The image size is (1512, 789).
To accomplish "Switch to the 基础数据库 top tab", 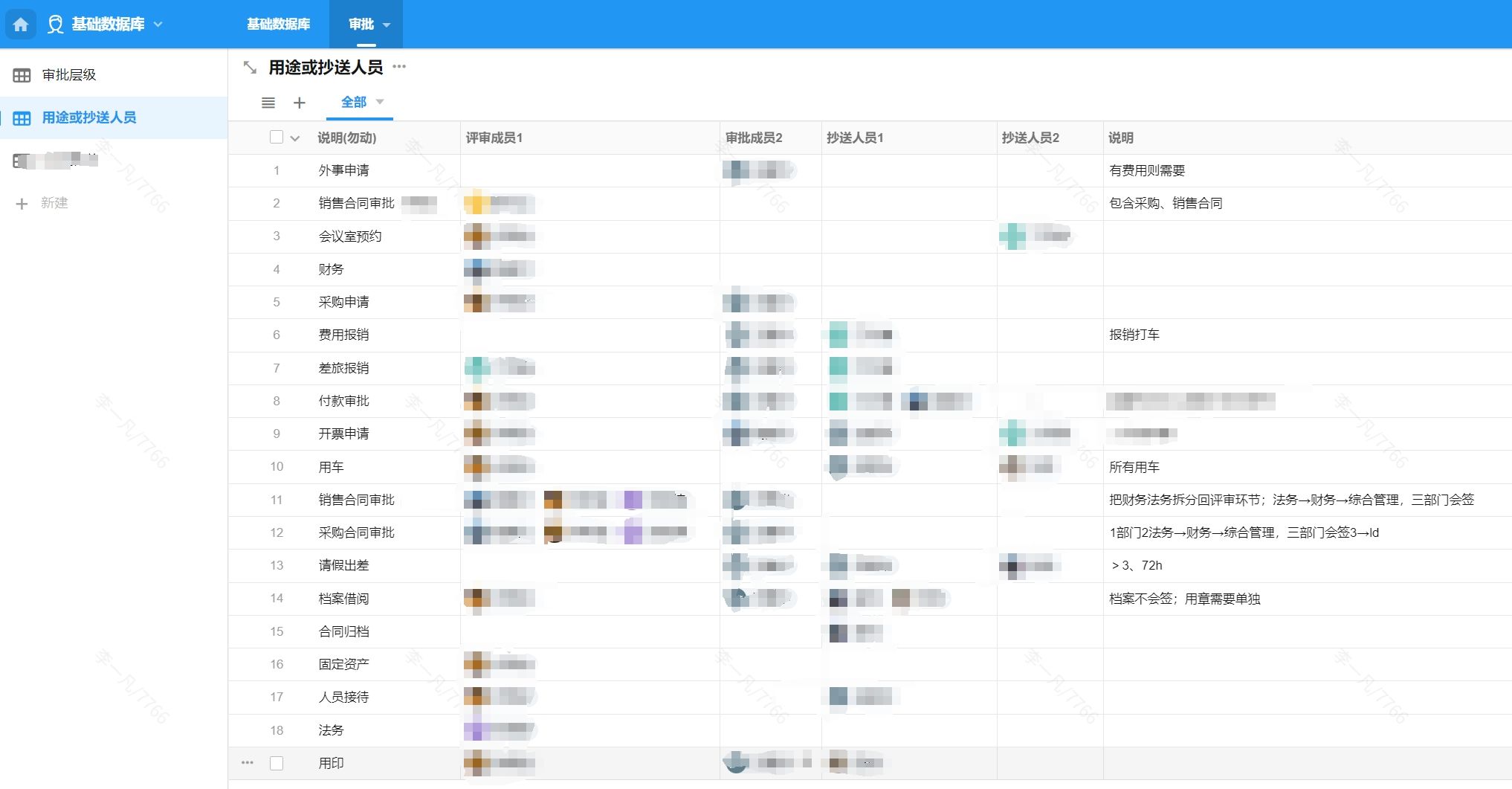I will 278,25.
